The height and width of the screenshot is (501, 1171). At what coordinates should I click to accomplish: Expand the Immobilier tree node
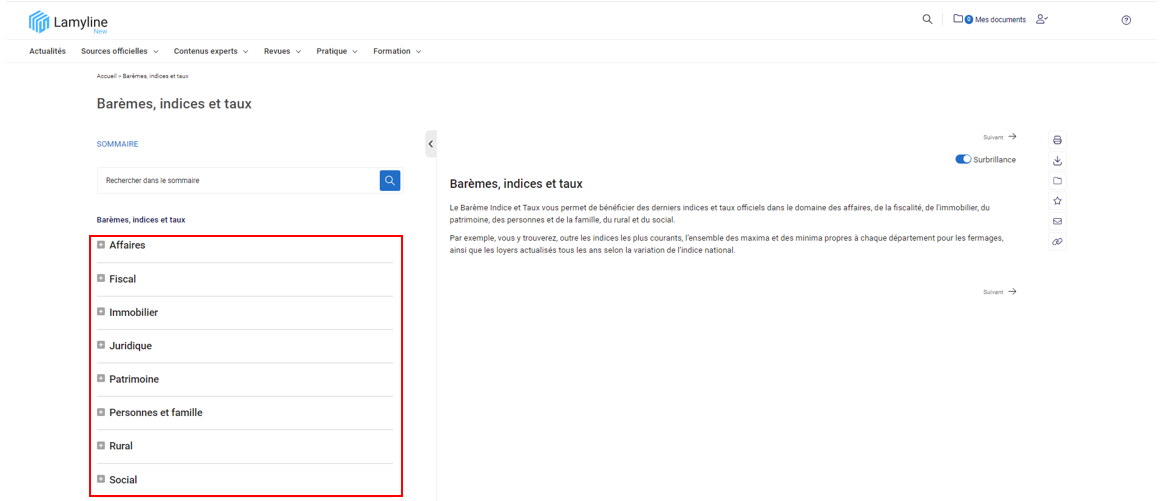click(101, 312)
